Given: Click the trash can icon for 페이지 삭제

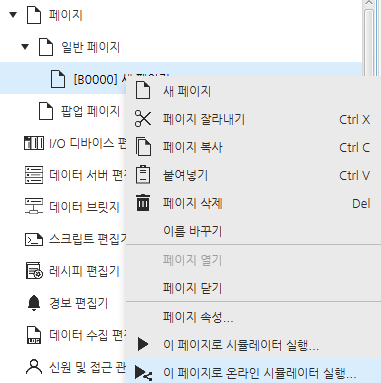Looking at the screenshot, I should [143, 203].
